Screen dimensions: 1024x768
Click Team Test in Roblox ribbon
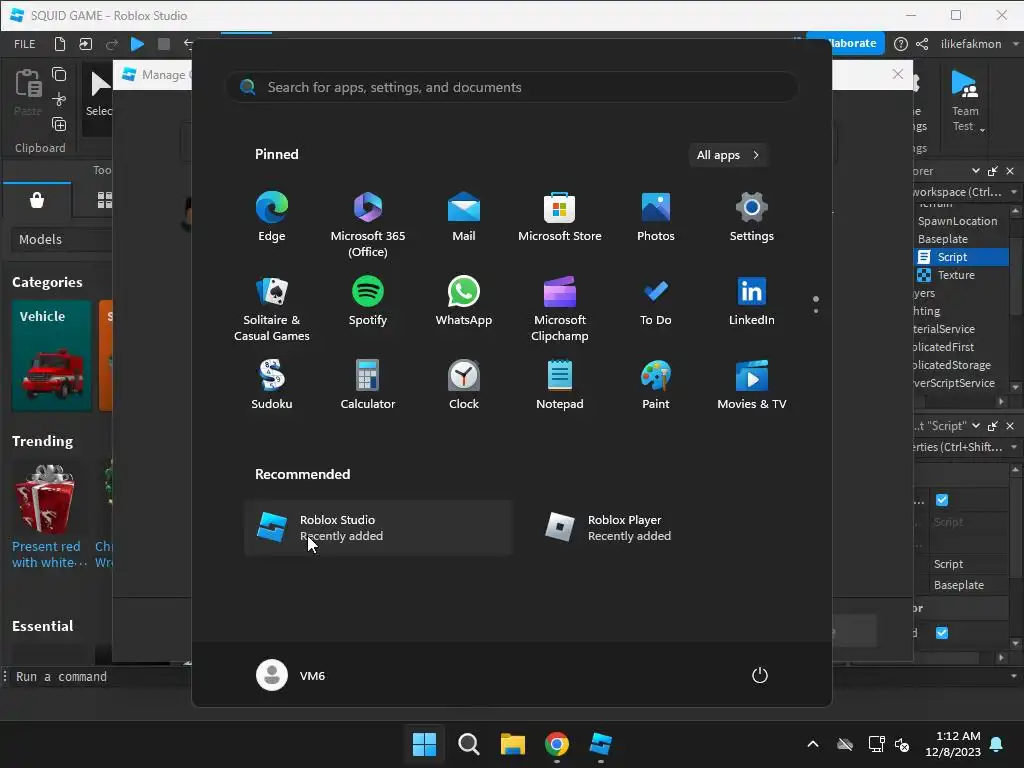[x=965, y=101]
